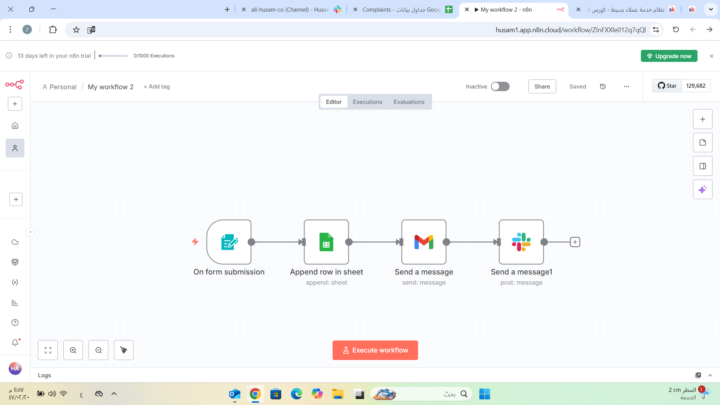Expand the sidebar with the small arrow
Screen dimensions: 720x405
[30, 232]
